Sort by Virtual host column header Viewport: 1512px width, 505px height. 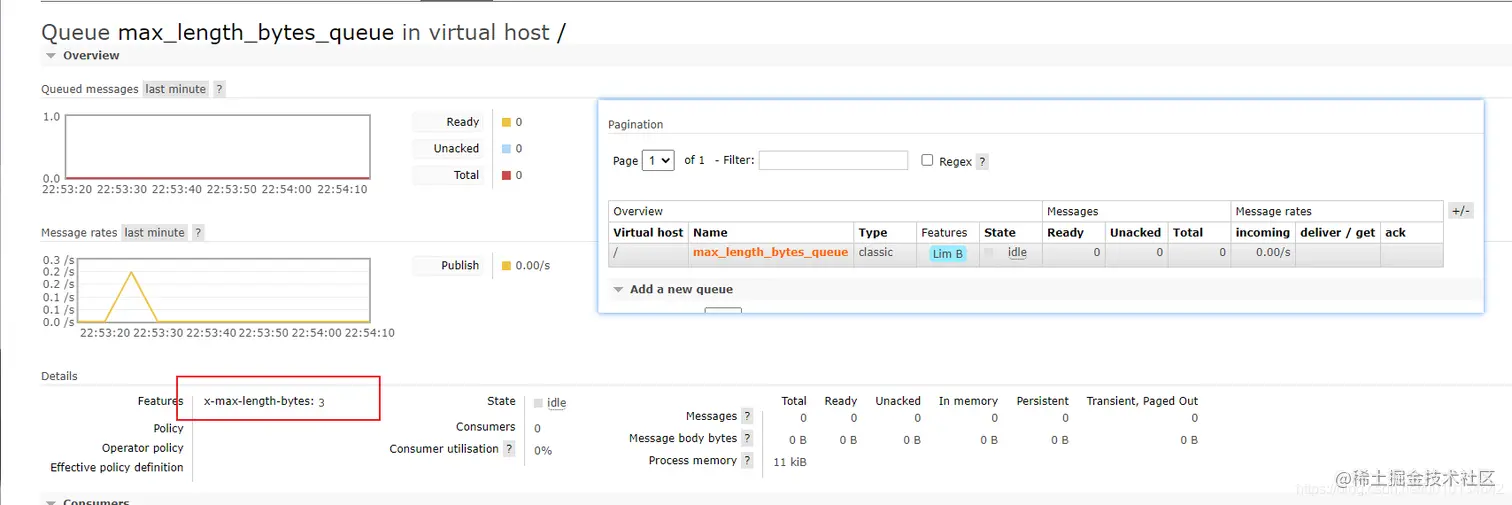[648, 232]
